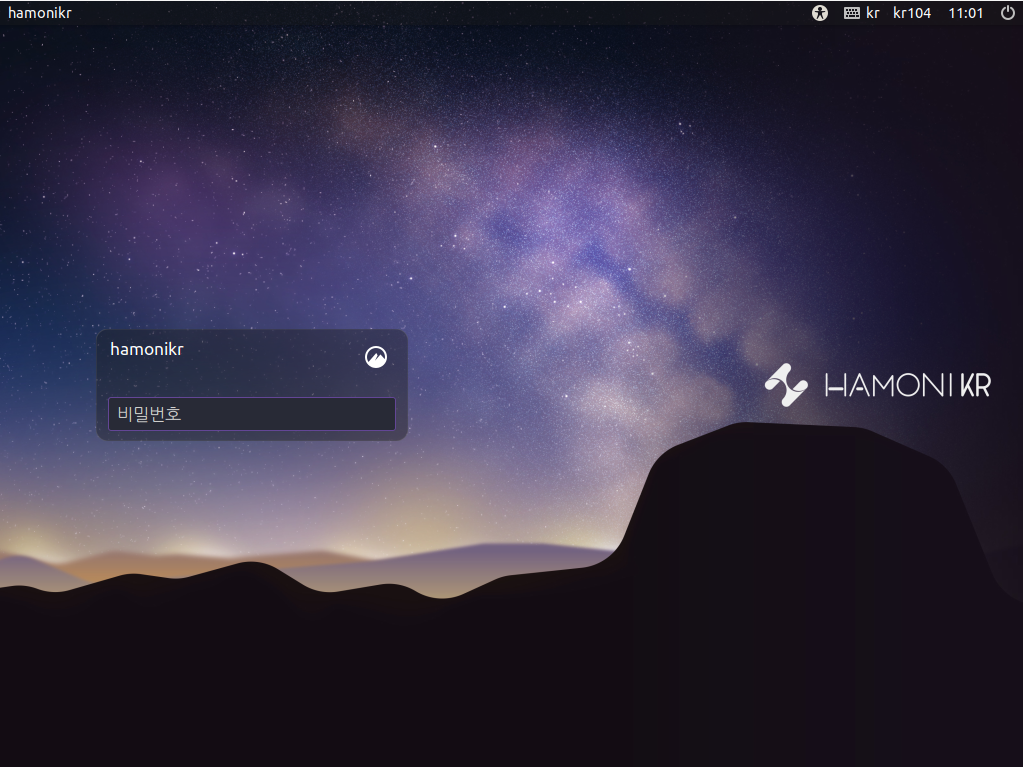The height and width of the screenshot is (767, 1023).
Task: Click the HAMONIKR wordmark text
Action: tap(907, 385)
